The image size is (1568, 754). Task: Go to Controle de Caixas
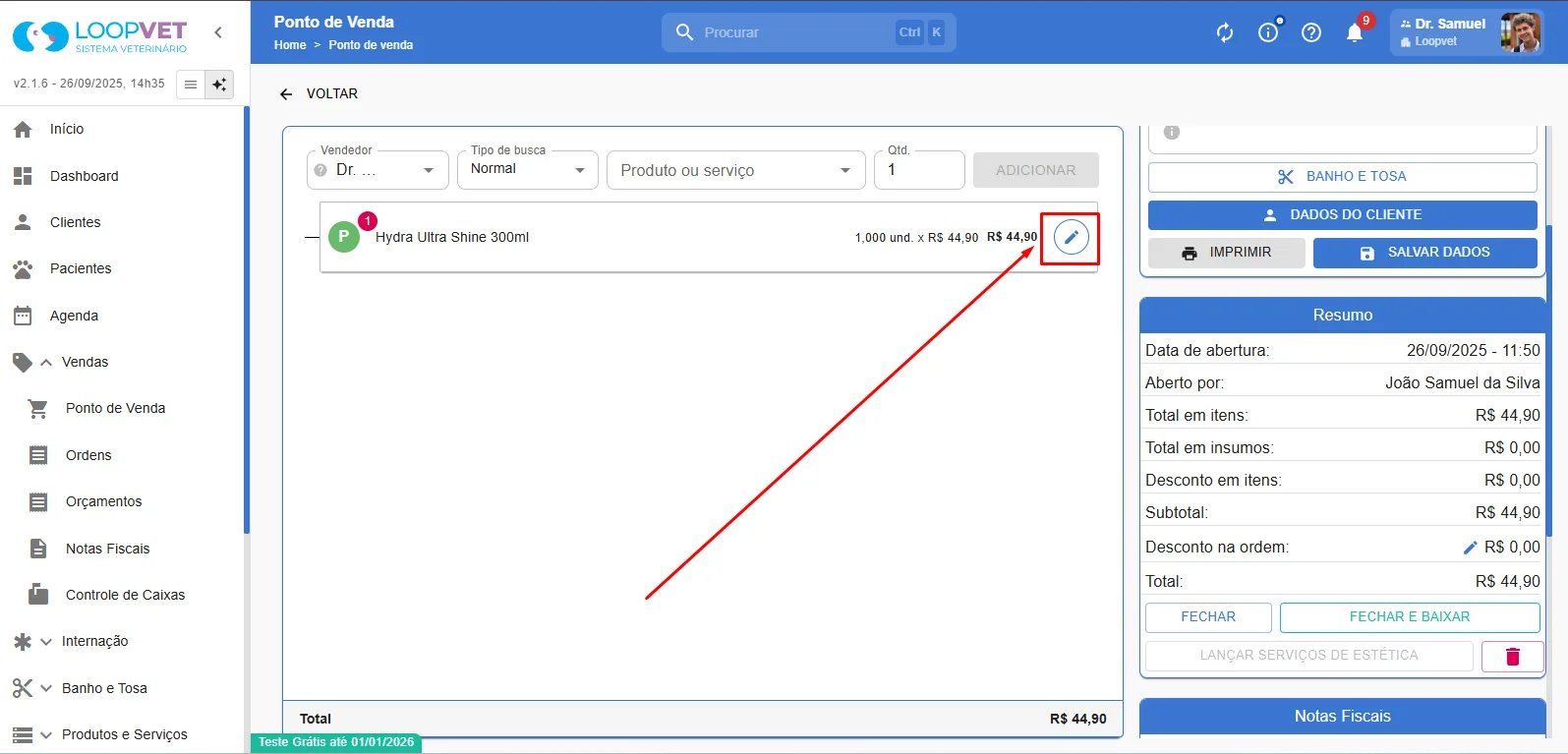tap(125, 595)
